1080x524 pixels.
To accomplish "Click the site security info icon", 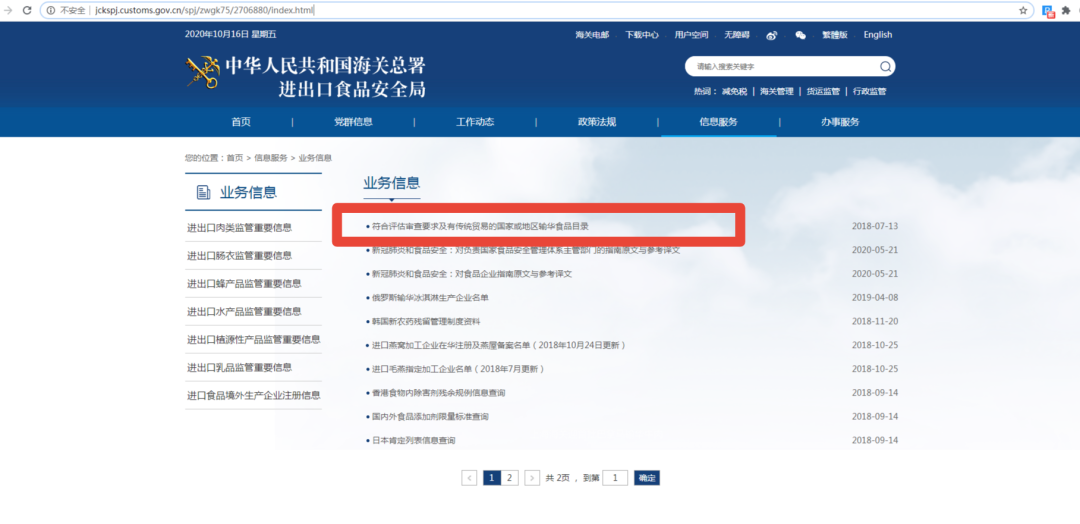I will click(x=51, y=10).
